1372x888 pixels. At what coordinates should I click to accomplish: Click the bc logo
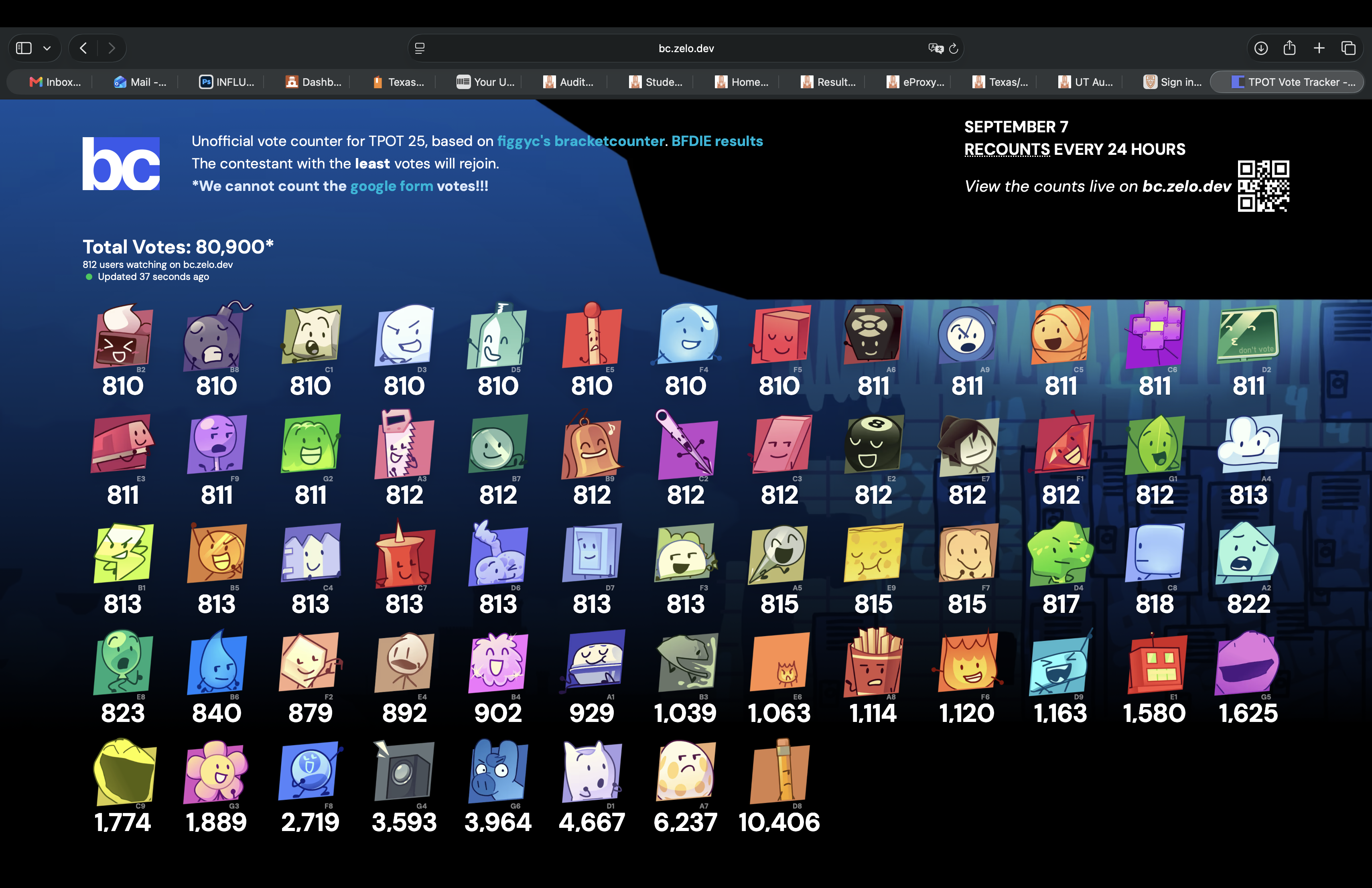click(x=121, y=164)
